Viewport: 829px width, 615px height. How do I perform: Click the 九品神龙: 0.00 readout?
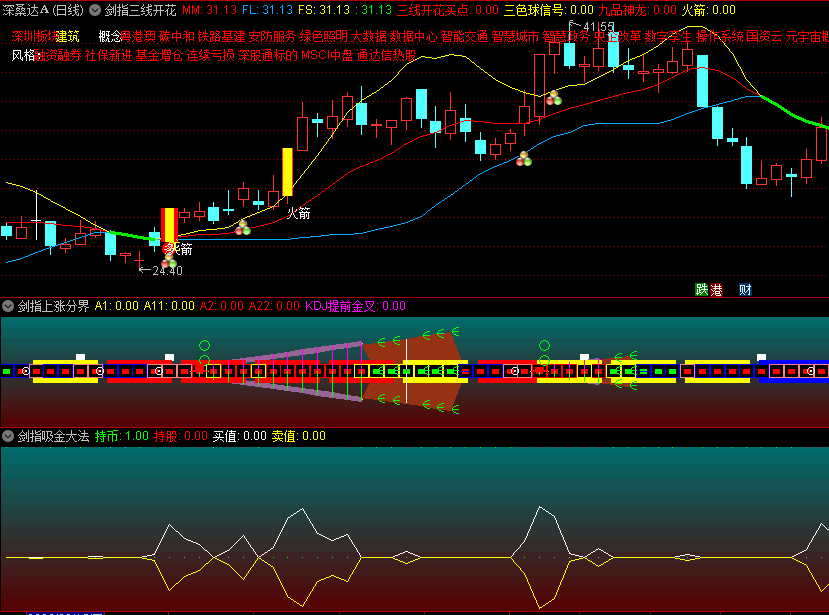click(x=637, y=10)
